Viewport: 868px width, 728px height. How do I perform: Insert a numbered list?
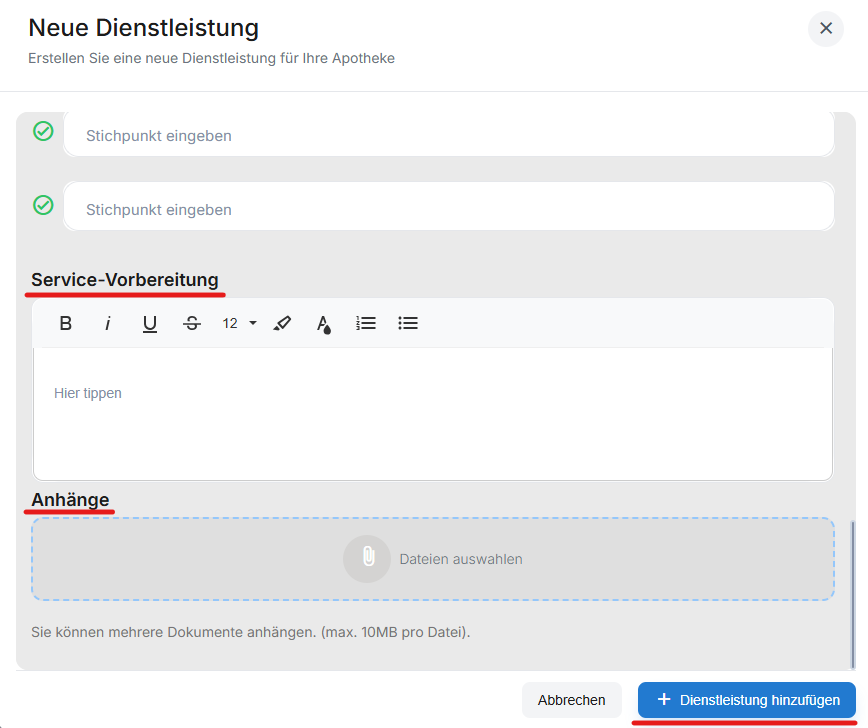366,323
